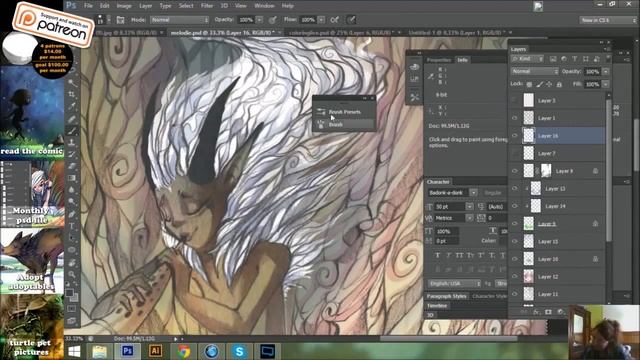Hide Layer 16 with its eye icon

point(515,136)
